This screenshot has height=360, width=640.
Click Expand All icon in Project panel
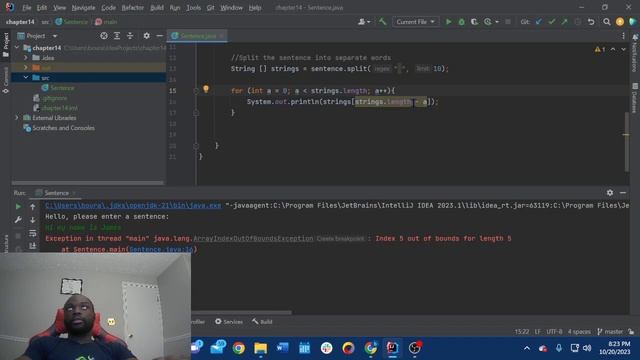click(117, 36)
